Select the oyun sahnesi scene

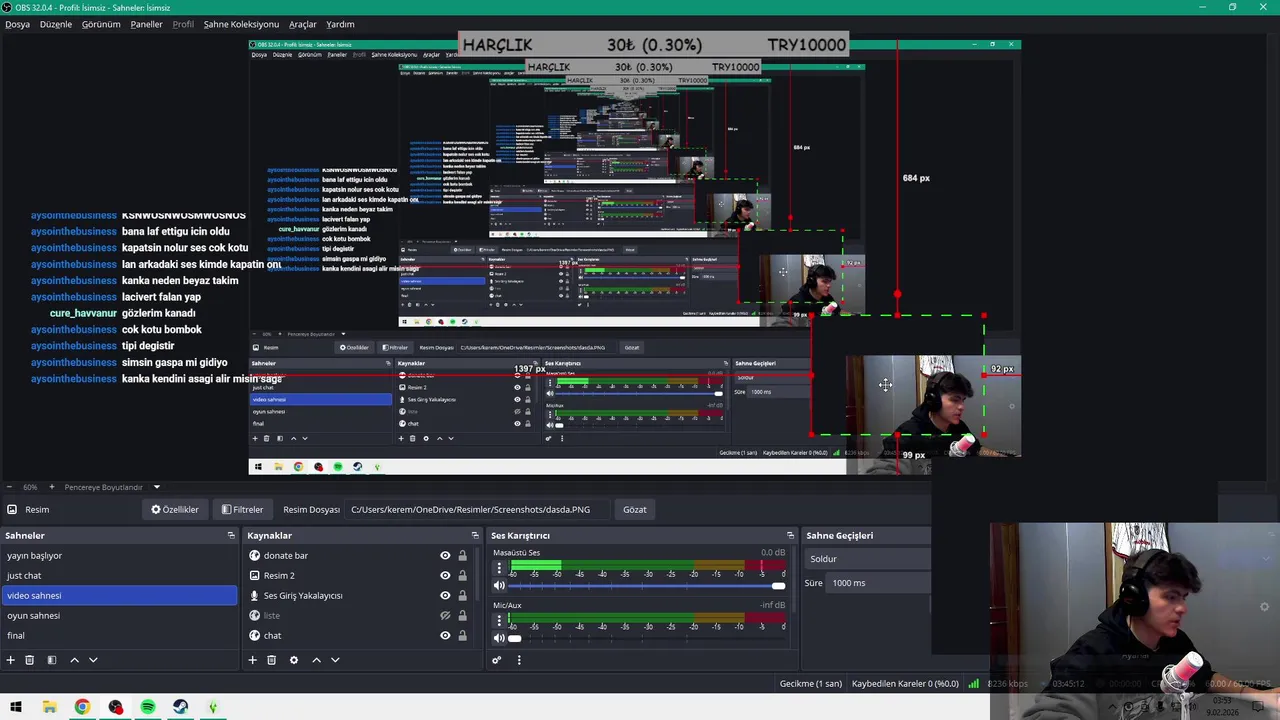click(x=119, y=616)
